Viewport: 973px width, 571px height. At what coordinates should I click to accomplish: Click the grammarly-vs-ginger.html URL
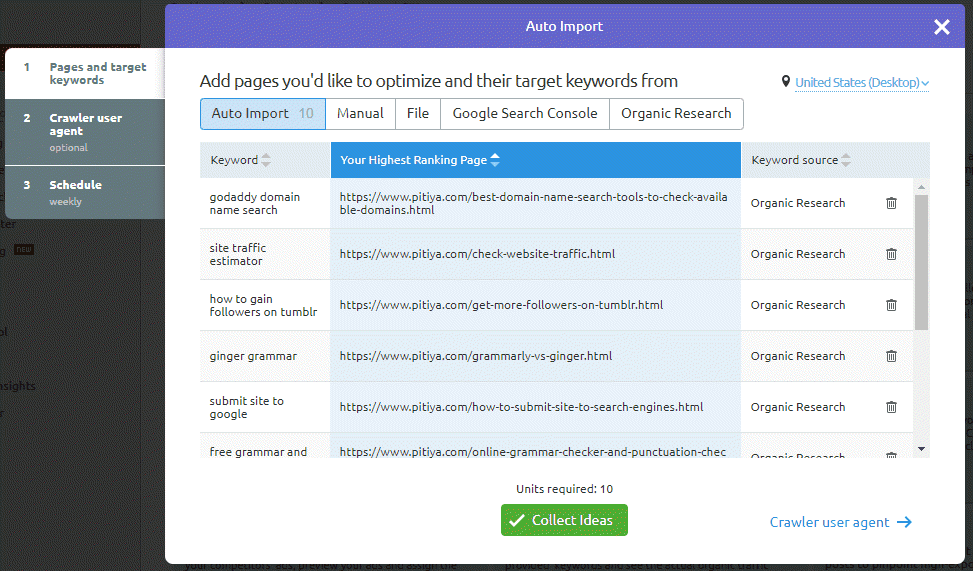click(476, 356)
